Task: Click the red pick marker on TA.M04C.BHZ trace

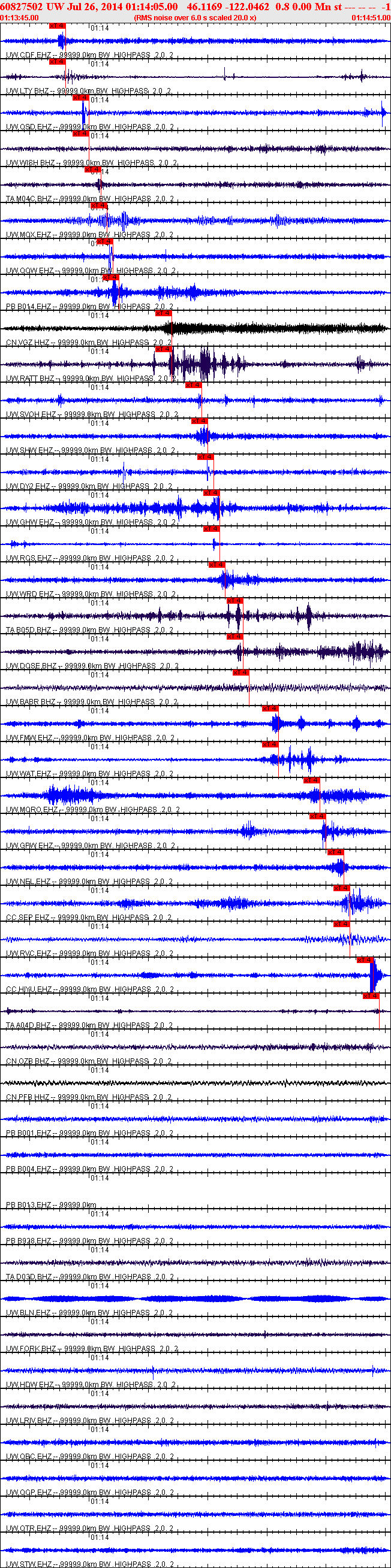Action: tap(93, 169)
